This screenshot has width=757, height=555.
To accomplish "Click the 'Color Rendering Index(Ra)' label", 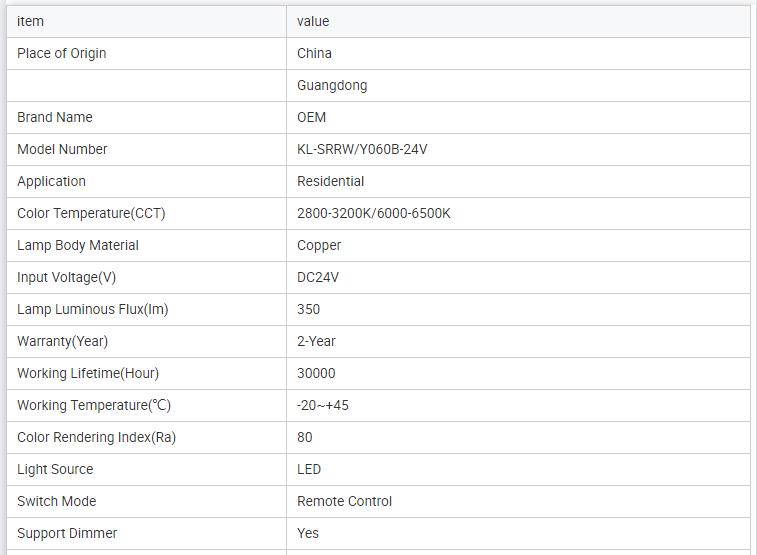I will click(x=96, y=437).
